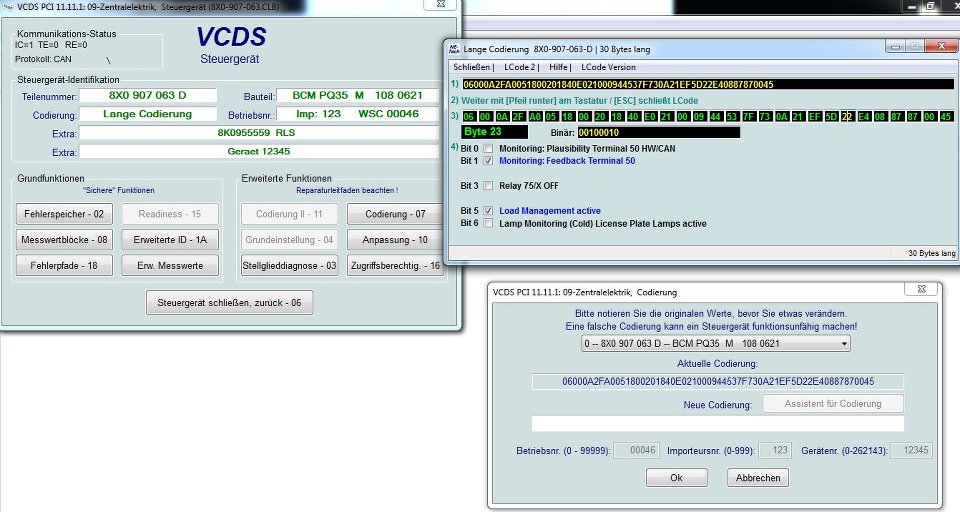Click the Neue Codierung input field
The image size is (960, 512).
718,423
